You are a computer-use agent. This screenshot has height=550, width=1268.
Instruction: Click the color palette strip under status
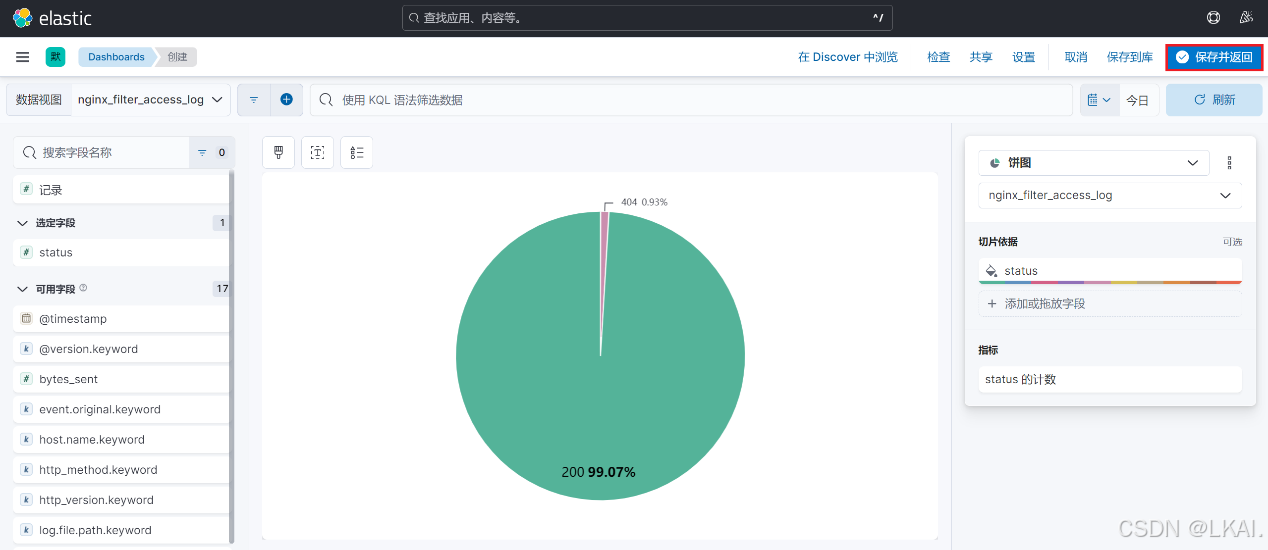click(1110, 282)
